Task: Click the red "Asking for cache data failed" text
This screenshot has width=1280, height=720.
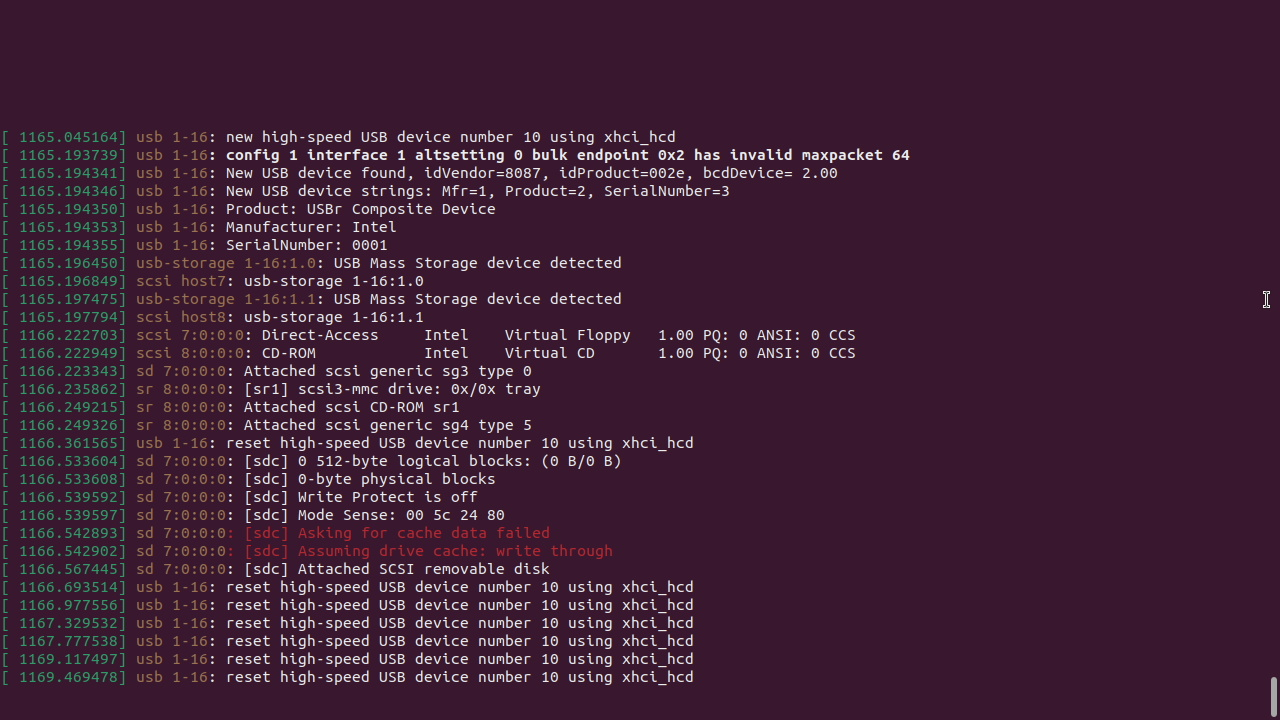Action: coord(423,533)
